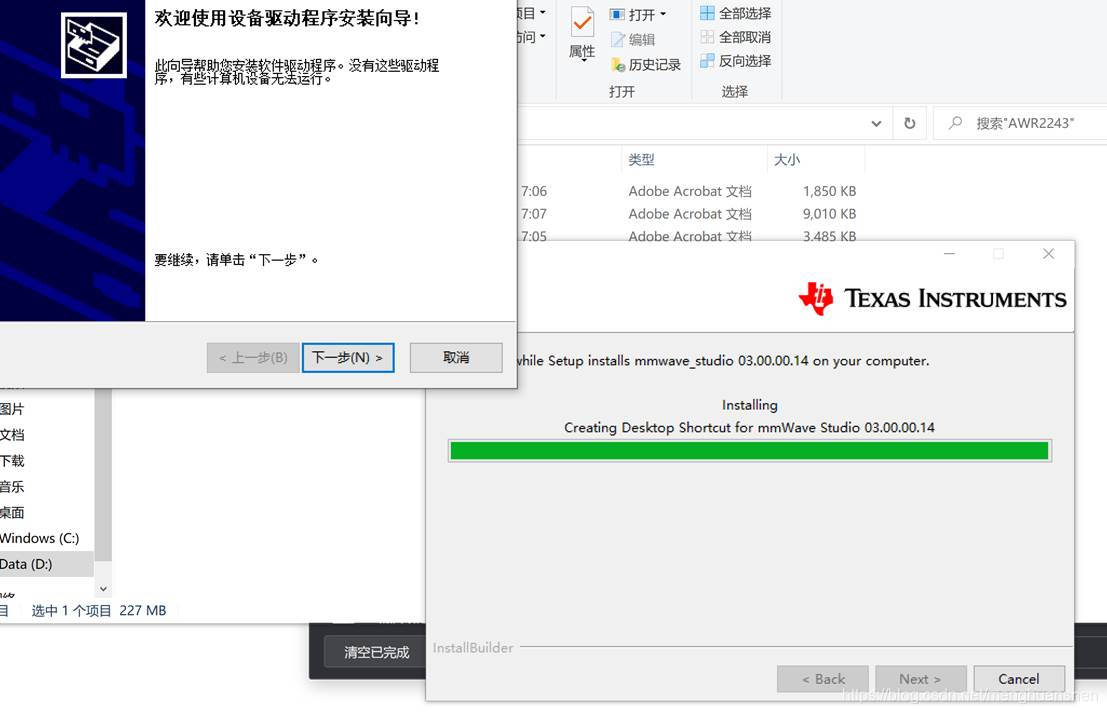Screen dimensions: 1107x714
Task: Click the Clear completed (清空已完成) button
Action: [x=376, y=653]
